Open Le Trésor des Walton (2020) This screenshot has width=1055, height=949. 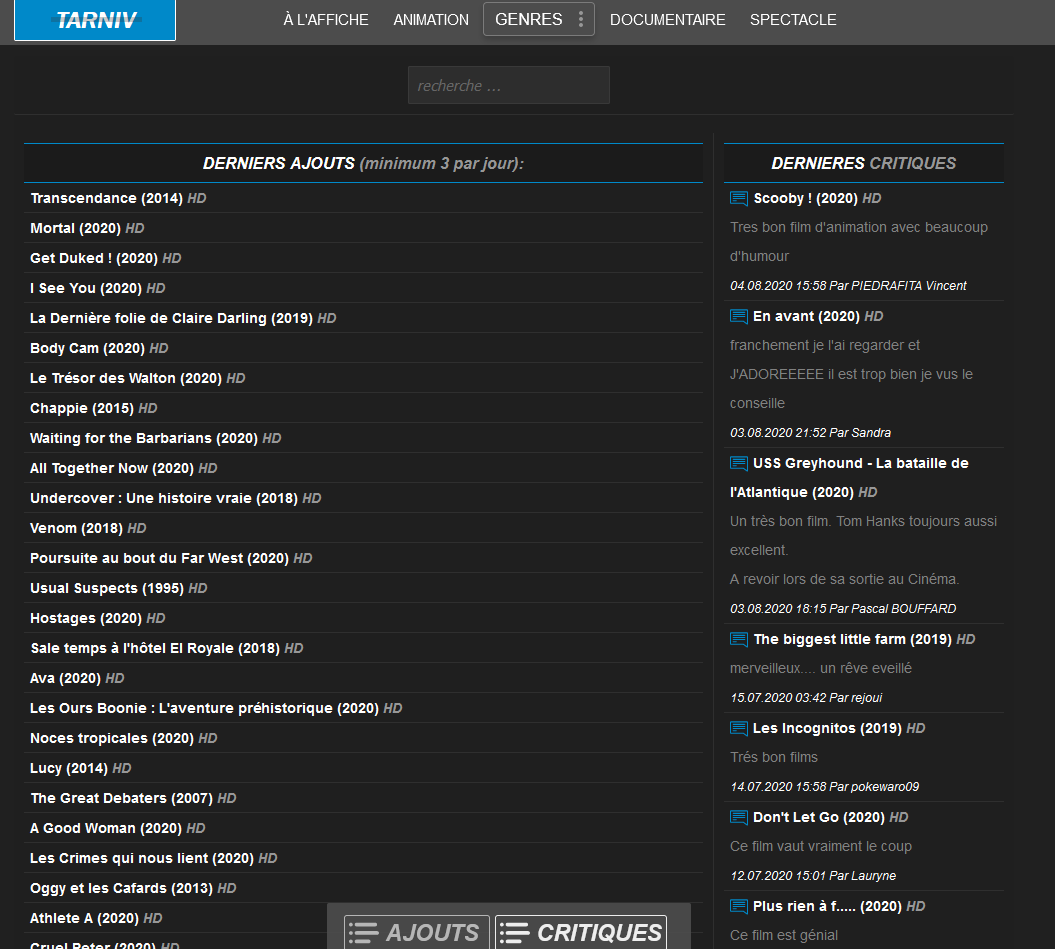137,378
